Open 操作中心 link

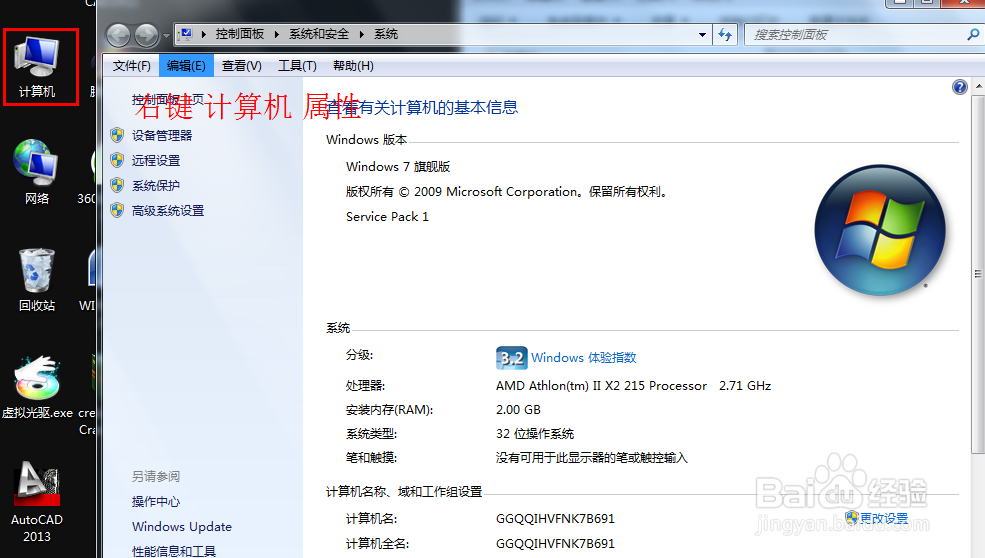point(156,501)
